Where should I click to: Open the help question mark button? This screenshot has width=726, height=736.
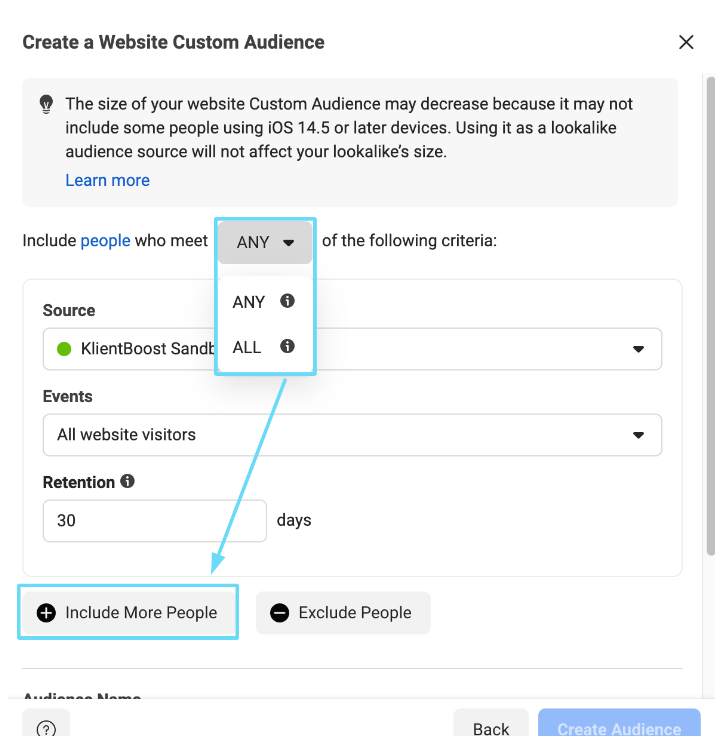tap(46, 727)
